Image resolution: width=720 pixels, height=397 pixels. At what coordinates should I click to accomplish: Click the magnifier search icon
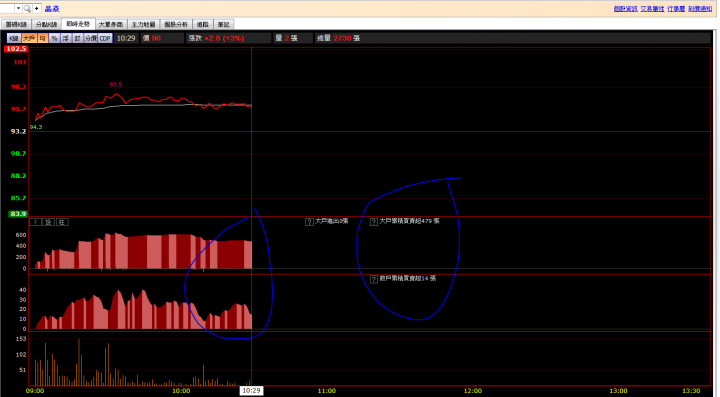(27, 8)
